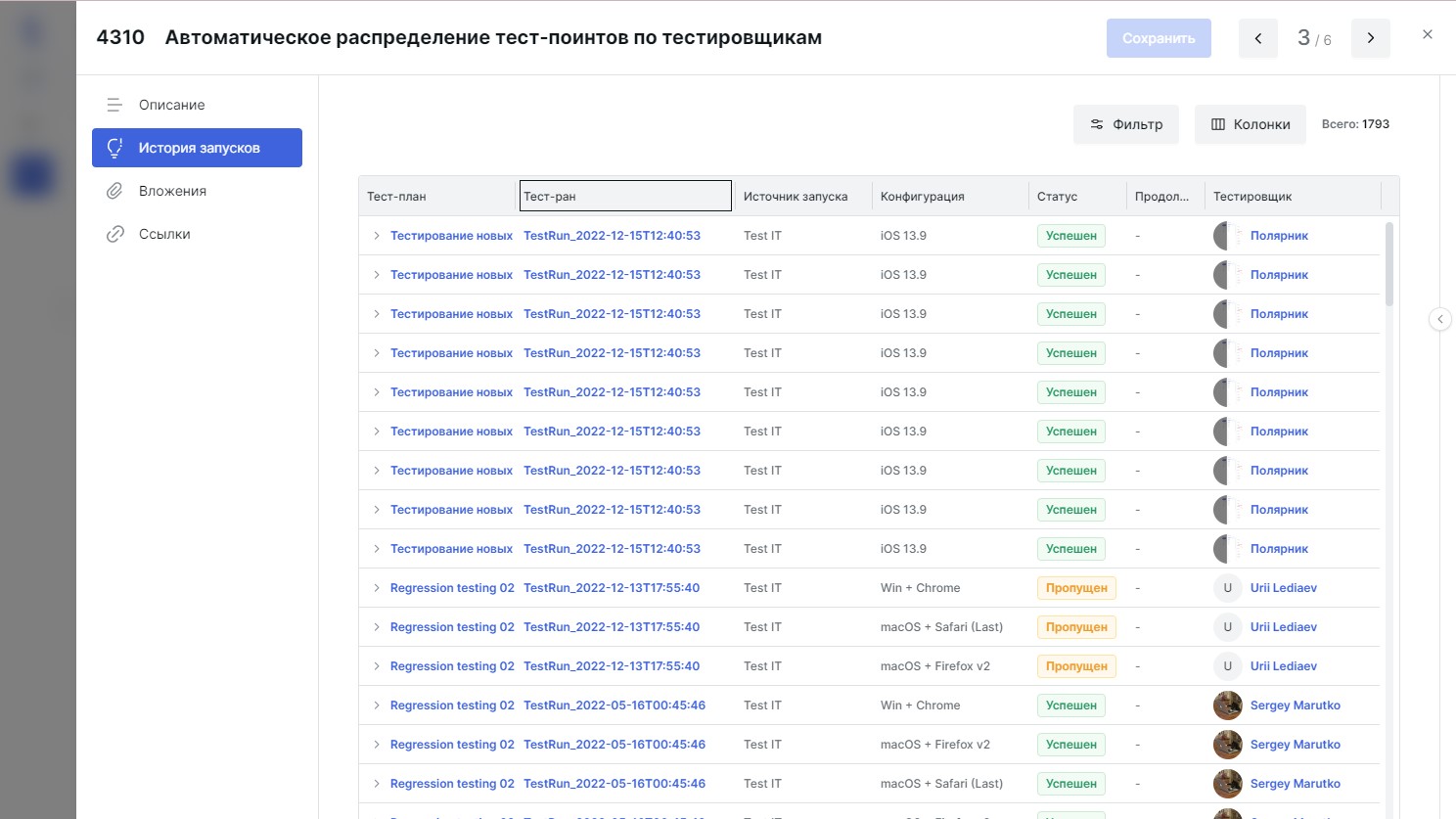Collapse the panel using the right-edge chevron
This screenshot has height=819, width=1456.
(1439, 319)
